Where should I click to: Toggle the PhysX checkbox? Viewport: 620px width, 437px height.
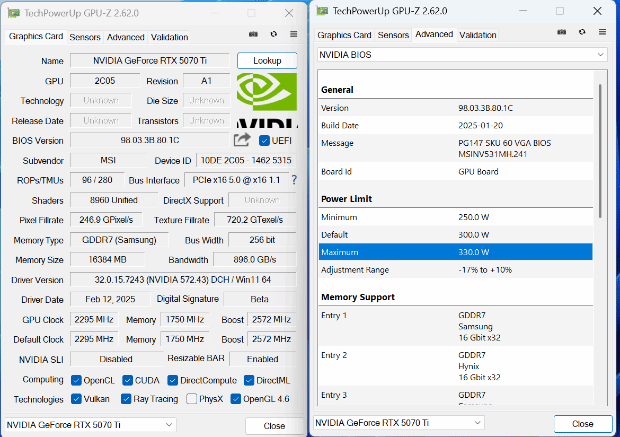click(x=191, y=399)
